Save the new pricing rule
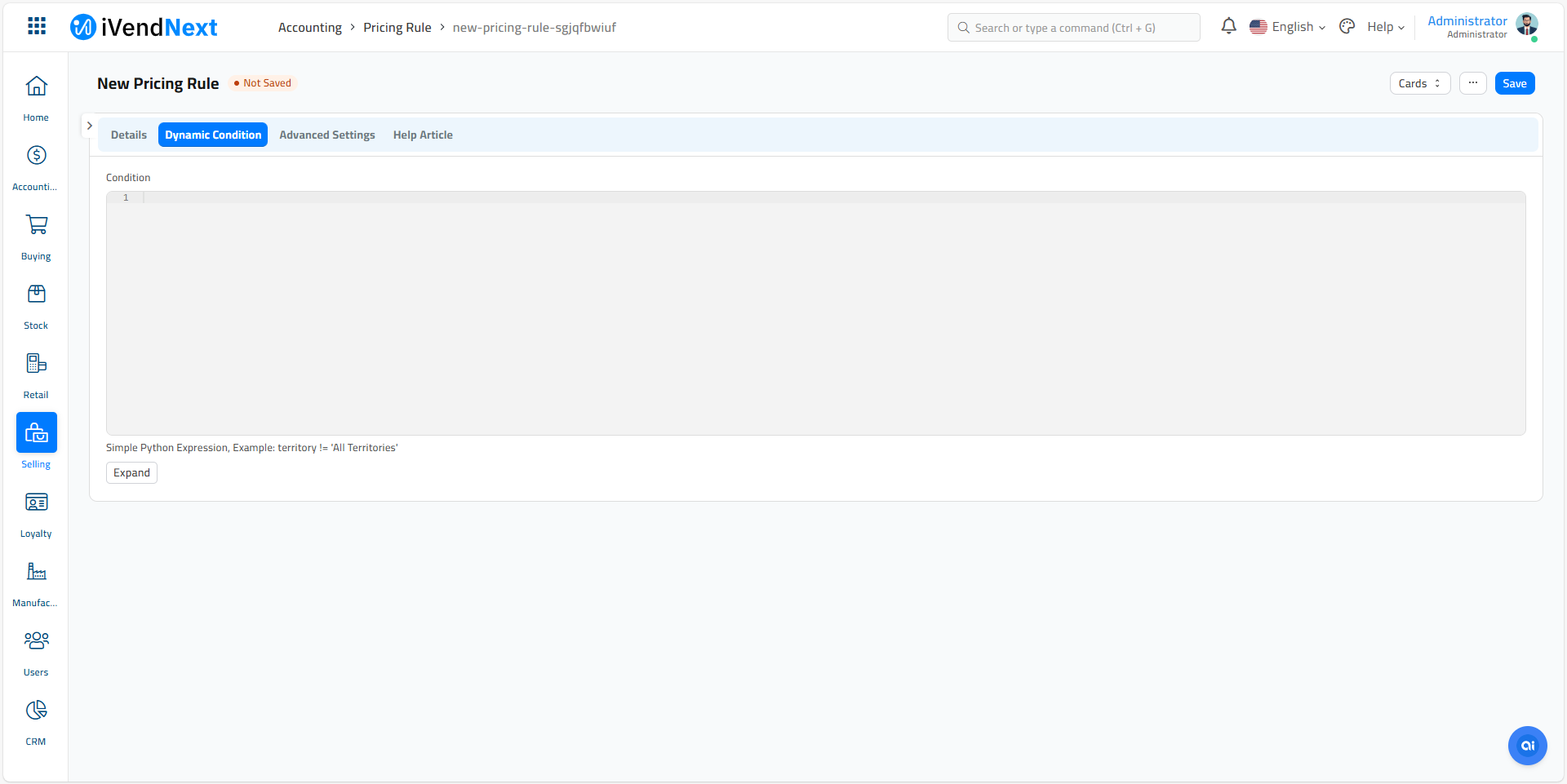Viewport: 1567px width, 784px height. 1515,83
